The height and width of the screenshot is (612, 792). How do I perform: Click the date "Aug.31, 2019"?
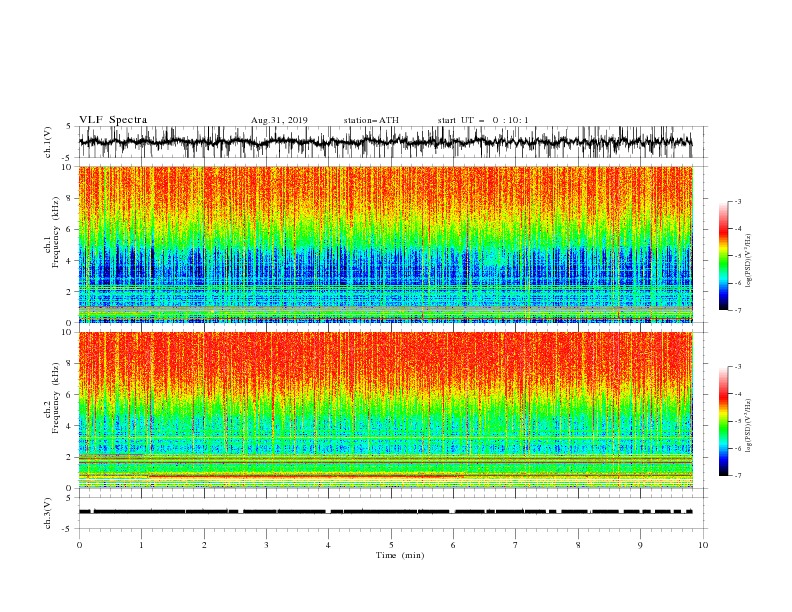(279, 120)
